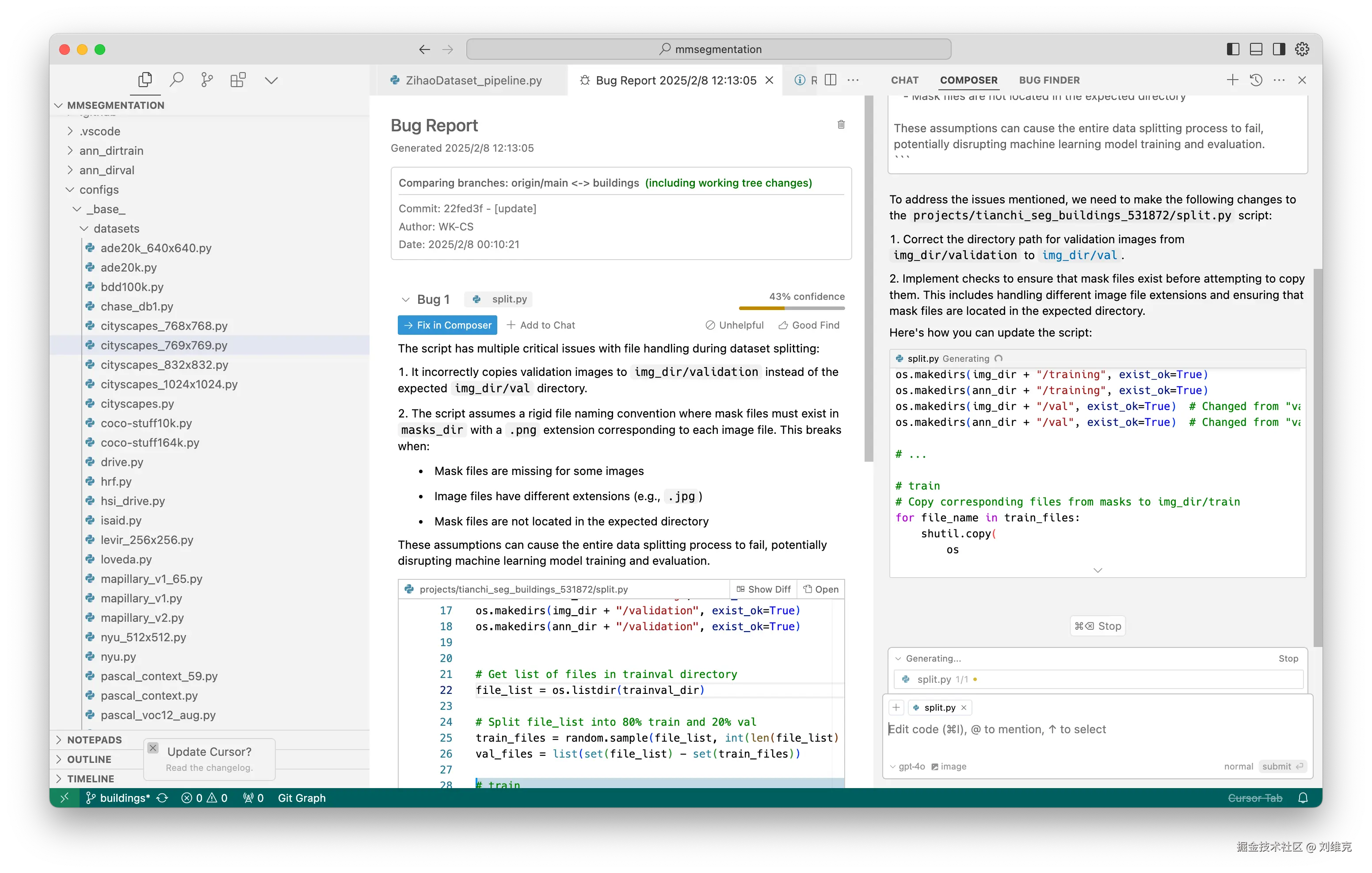Switch to the BUG FINDER tab
Image resolution: width=1372 pixels, height=873 pixels.
[x=1049, y=80]
